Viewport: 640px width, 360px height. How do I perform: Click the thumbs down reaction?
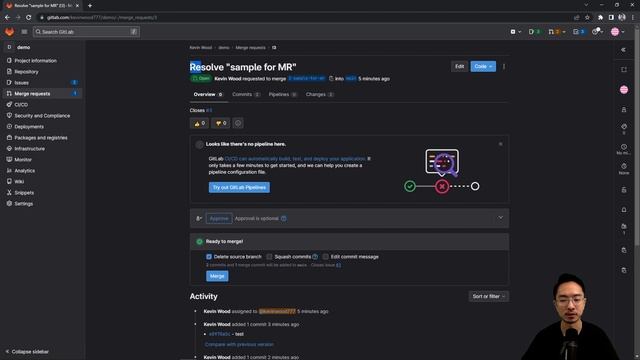220,123
